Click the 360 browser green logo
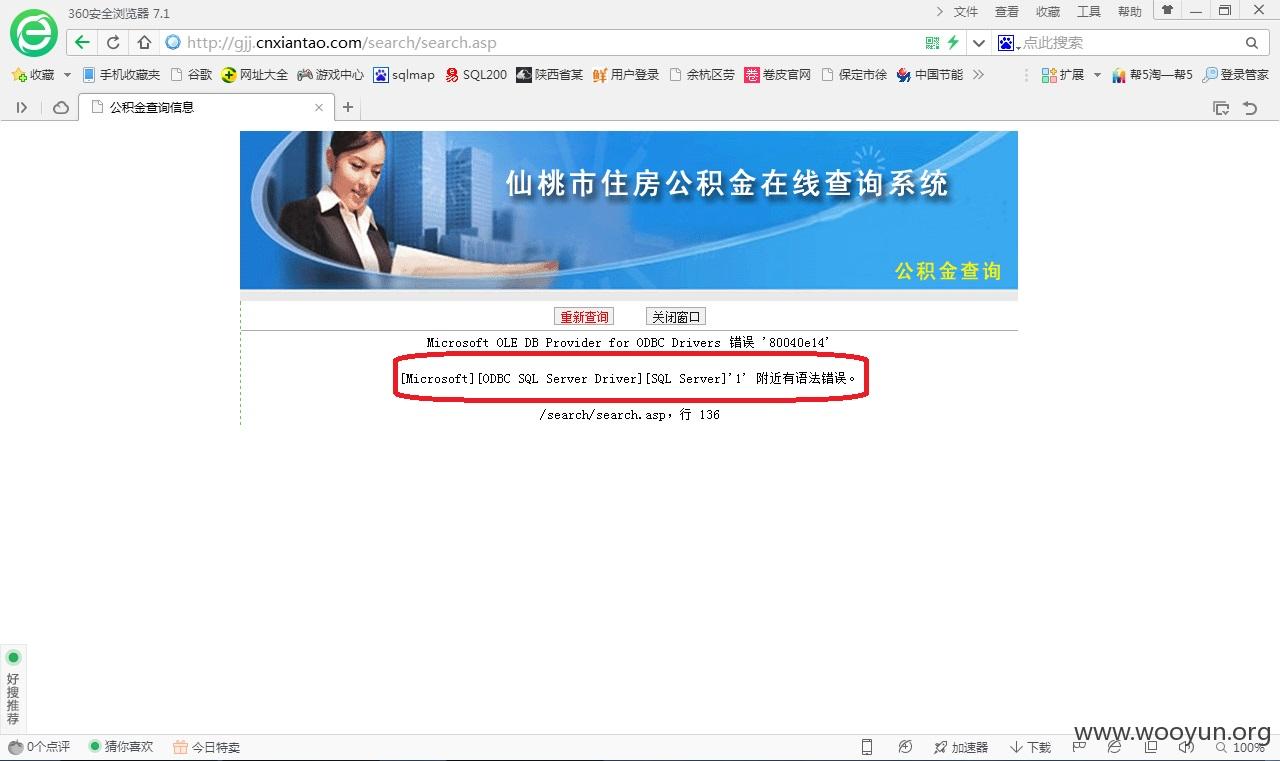Image resolution: width=1280 pixels, height=761 pixels. (x=34, y=33)
